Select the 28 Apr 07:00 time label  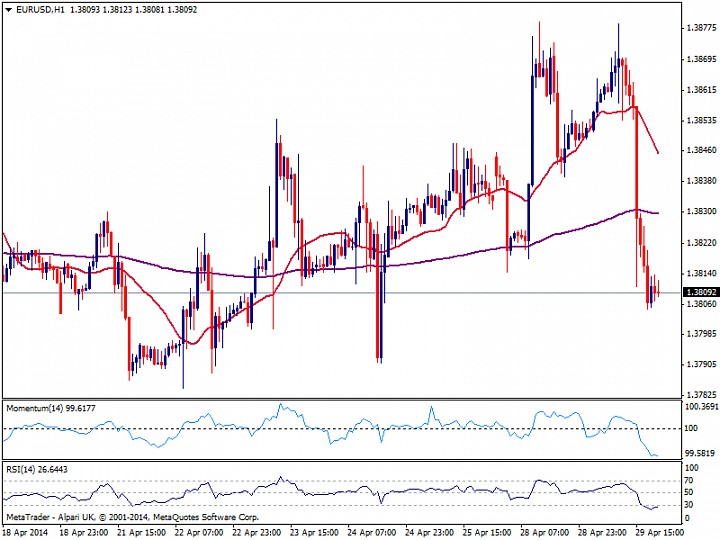click(x=545, y=533)
